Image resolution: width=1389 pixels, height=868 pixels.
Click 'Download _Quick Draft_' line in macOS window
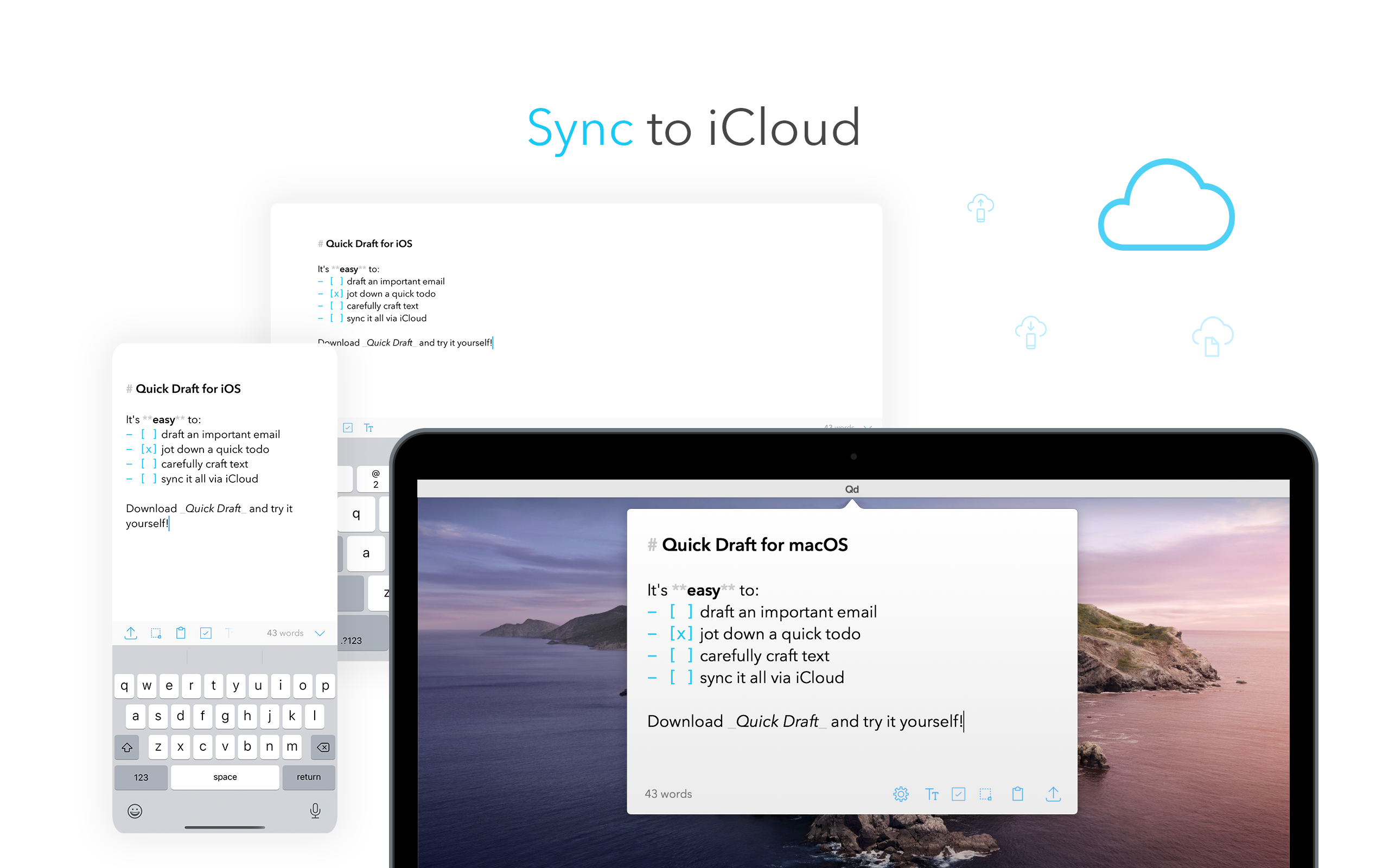(805, 722)
